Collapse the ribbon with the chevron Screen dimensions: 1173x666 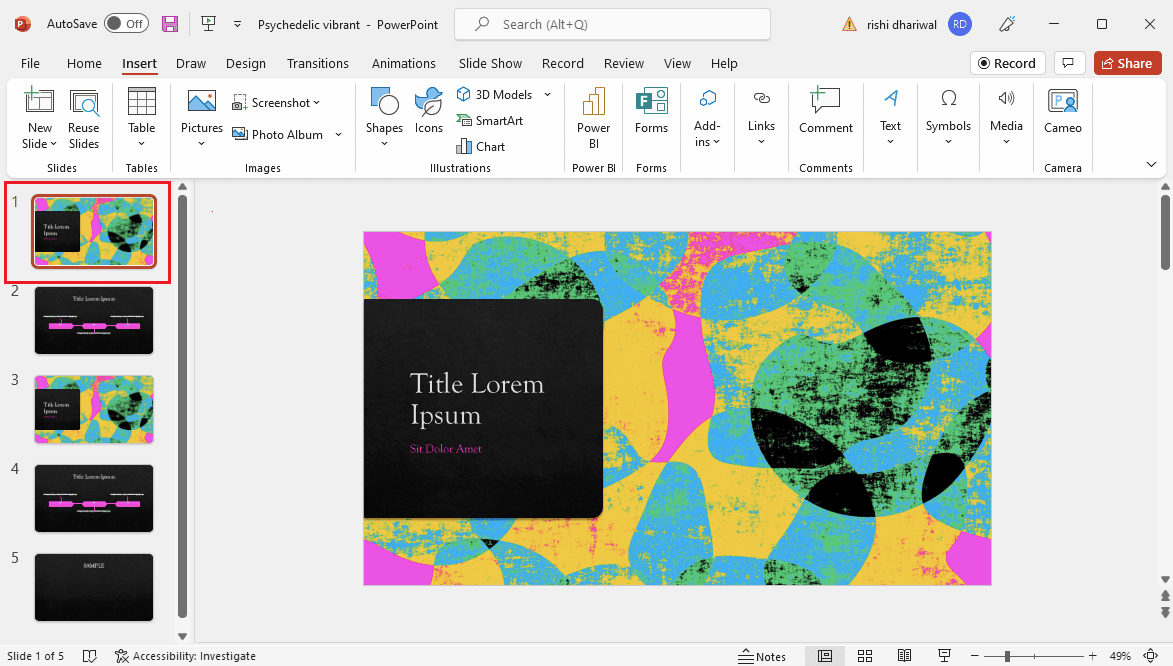[1151, 165]
